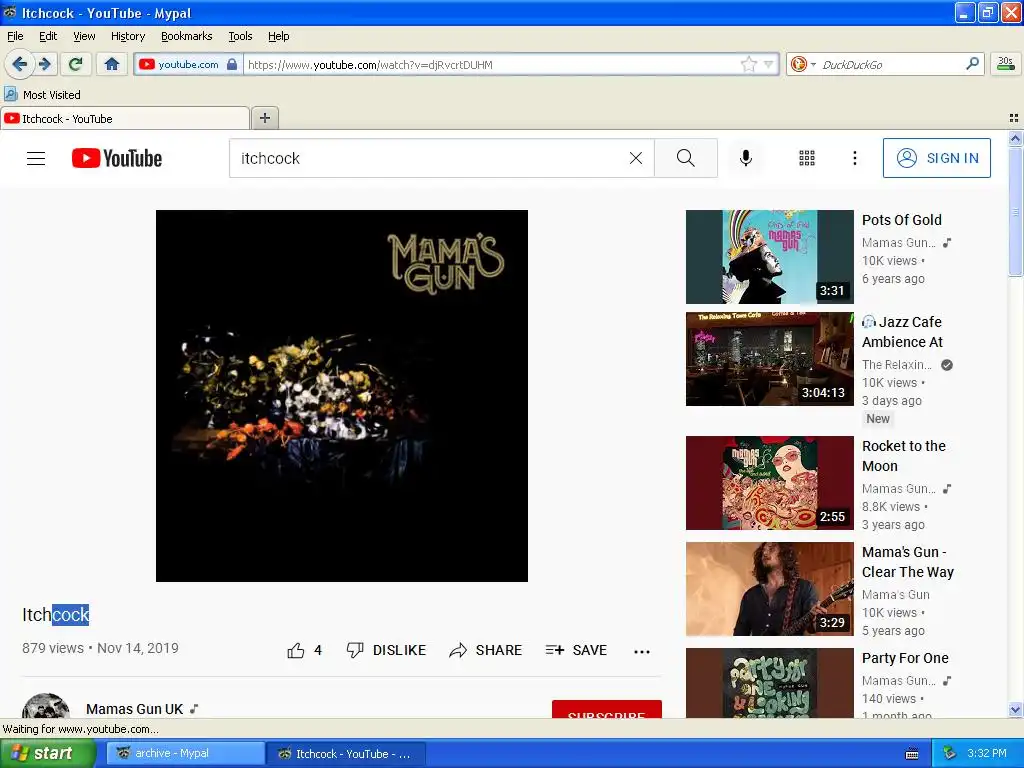Open the Bookmarks menu

coord(186,36)
